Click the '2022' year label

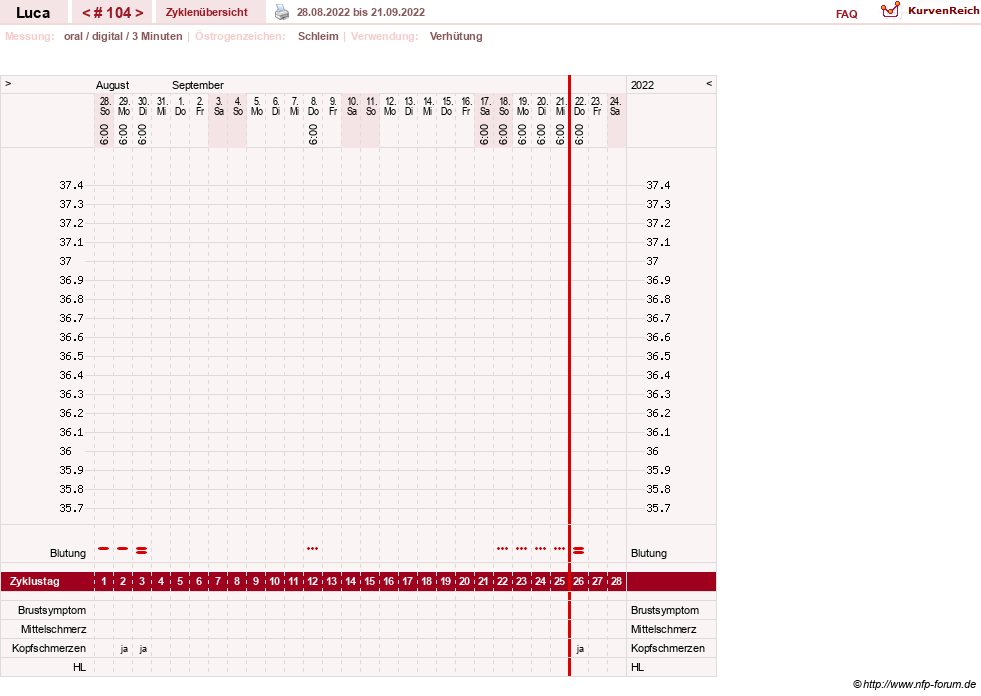tap(643, 85)
